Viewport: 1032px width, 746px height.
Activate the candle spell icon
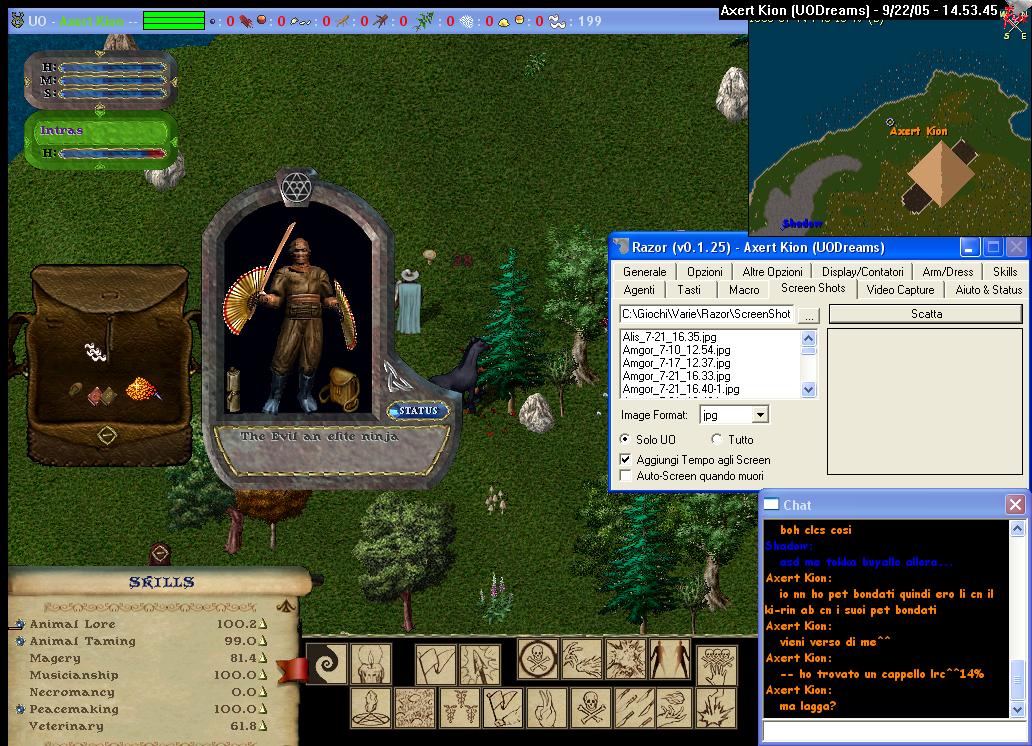(371, 663)
